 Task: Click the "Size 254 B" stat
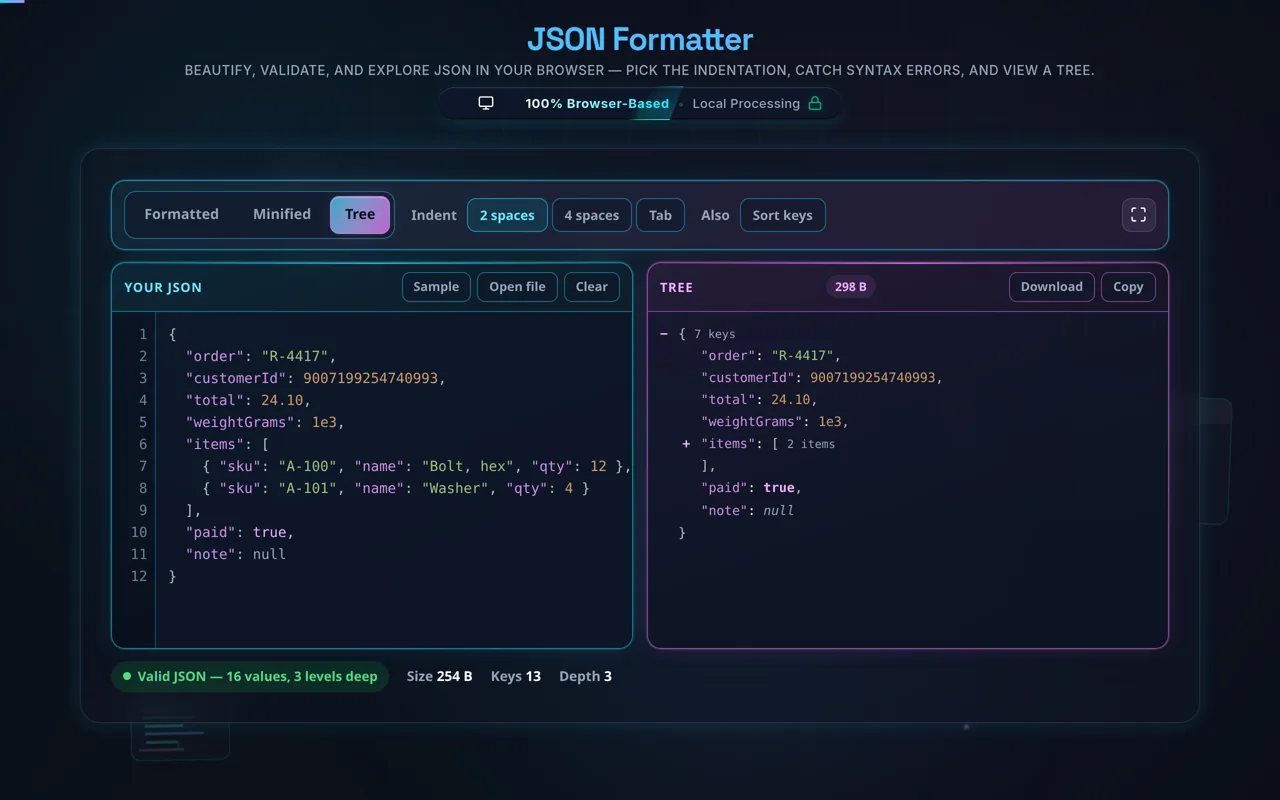point(440,676)
